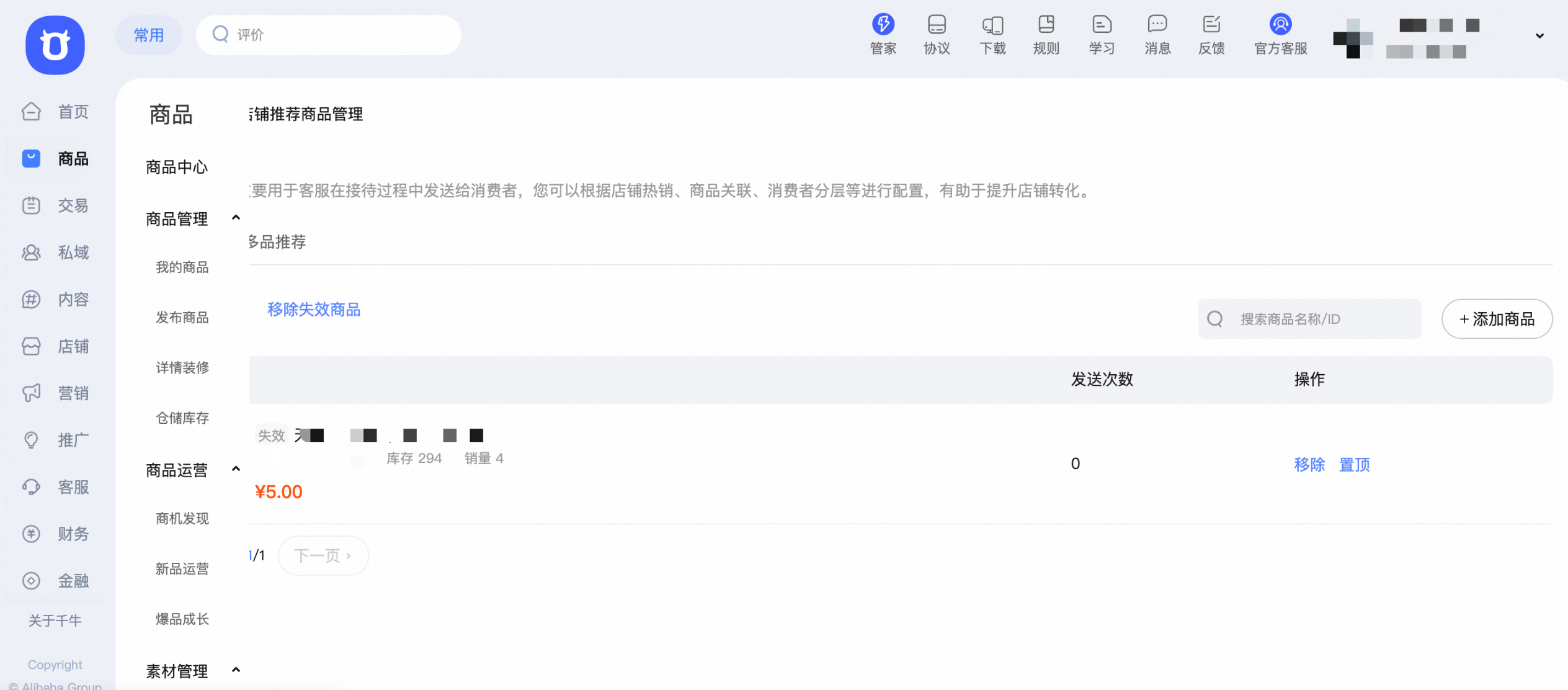Open 推广 lightbulb icon in sidebar
Screen dimensions: 1568x690
point(31,440)
